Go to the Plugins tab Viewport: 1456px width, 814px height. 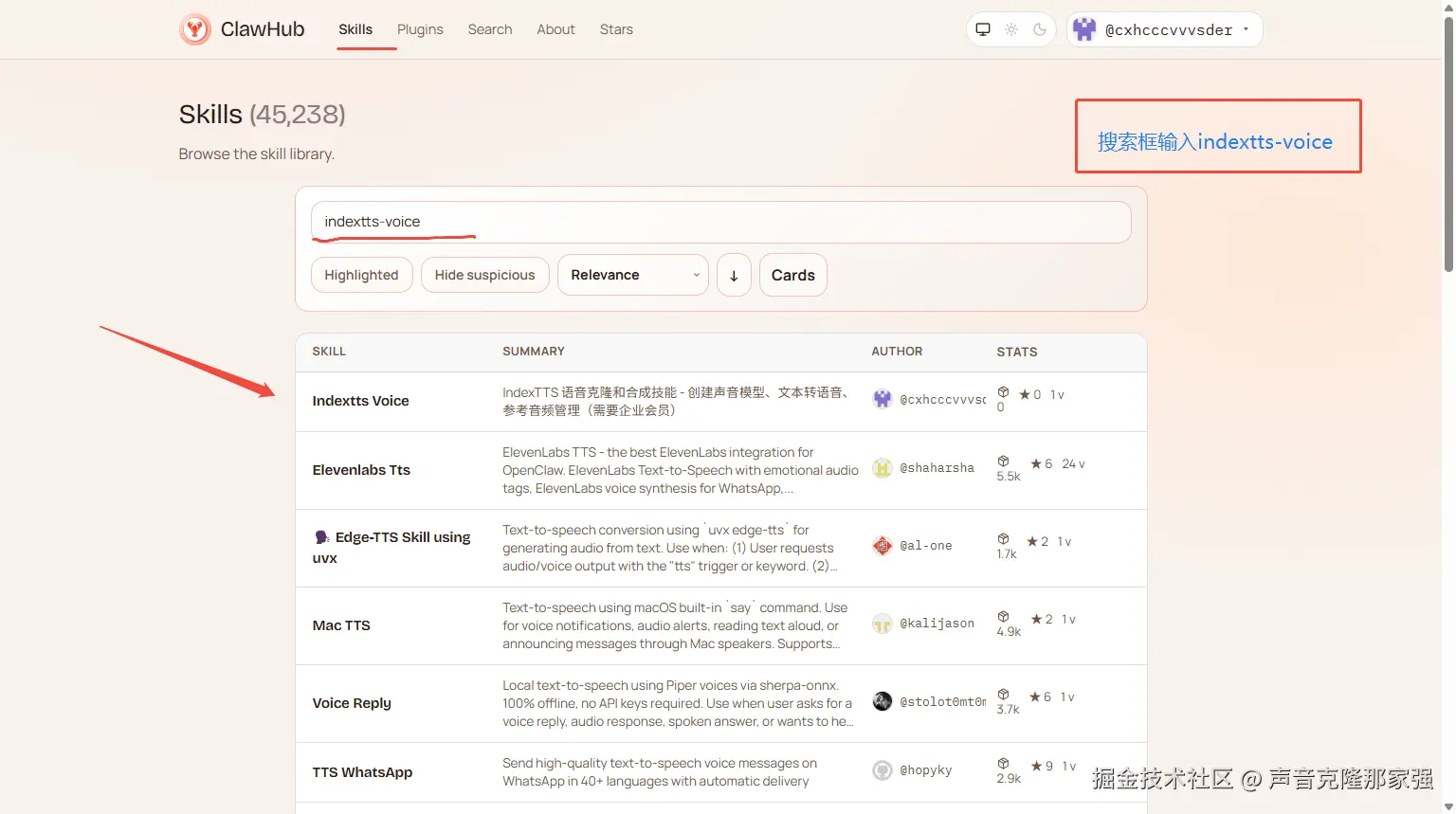tap(420, 29)
